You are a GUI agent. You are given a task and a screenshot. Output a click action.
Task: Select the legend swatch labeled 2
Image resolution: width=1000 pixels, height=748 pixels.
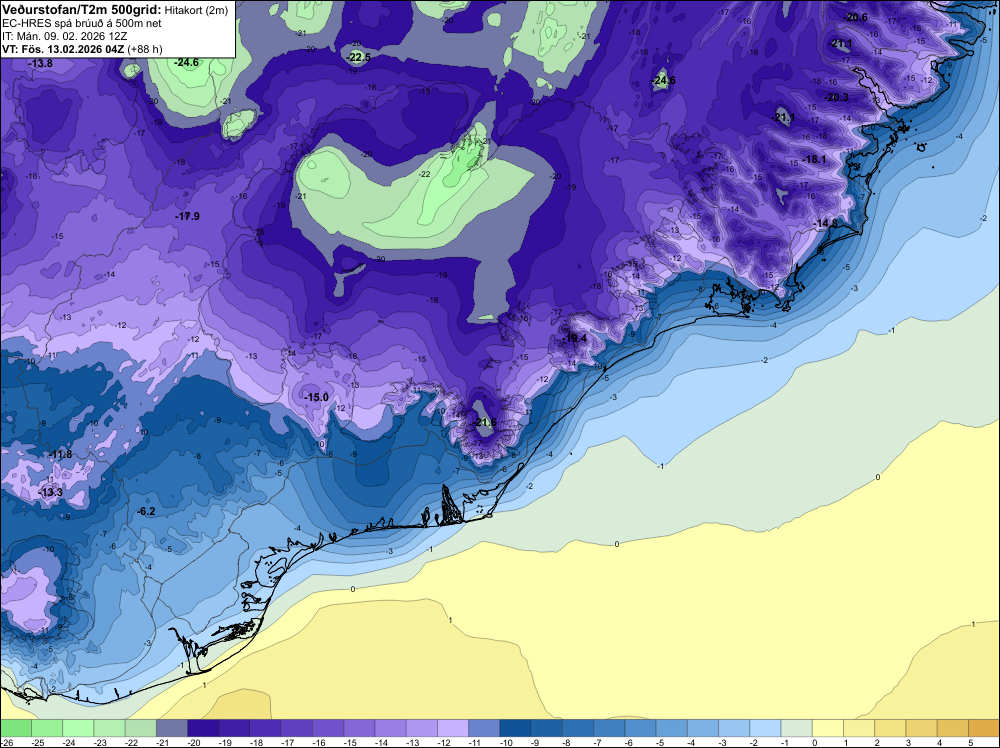click(x=891, y=728)
